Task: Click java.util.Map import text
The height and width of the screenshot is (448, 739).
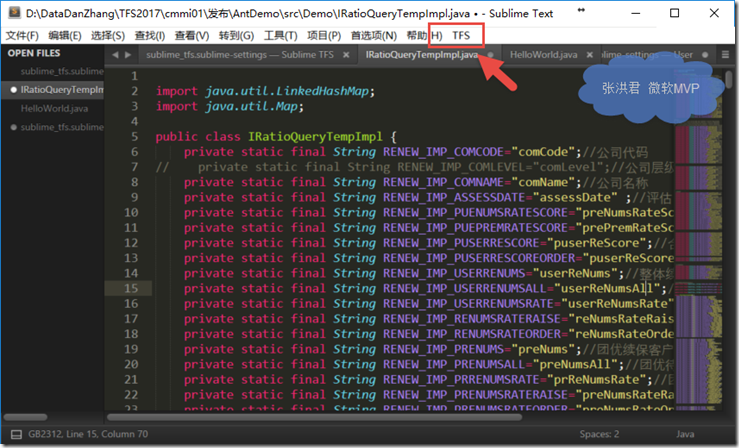Action: (251, 106)
